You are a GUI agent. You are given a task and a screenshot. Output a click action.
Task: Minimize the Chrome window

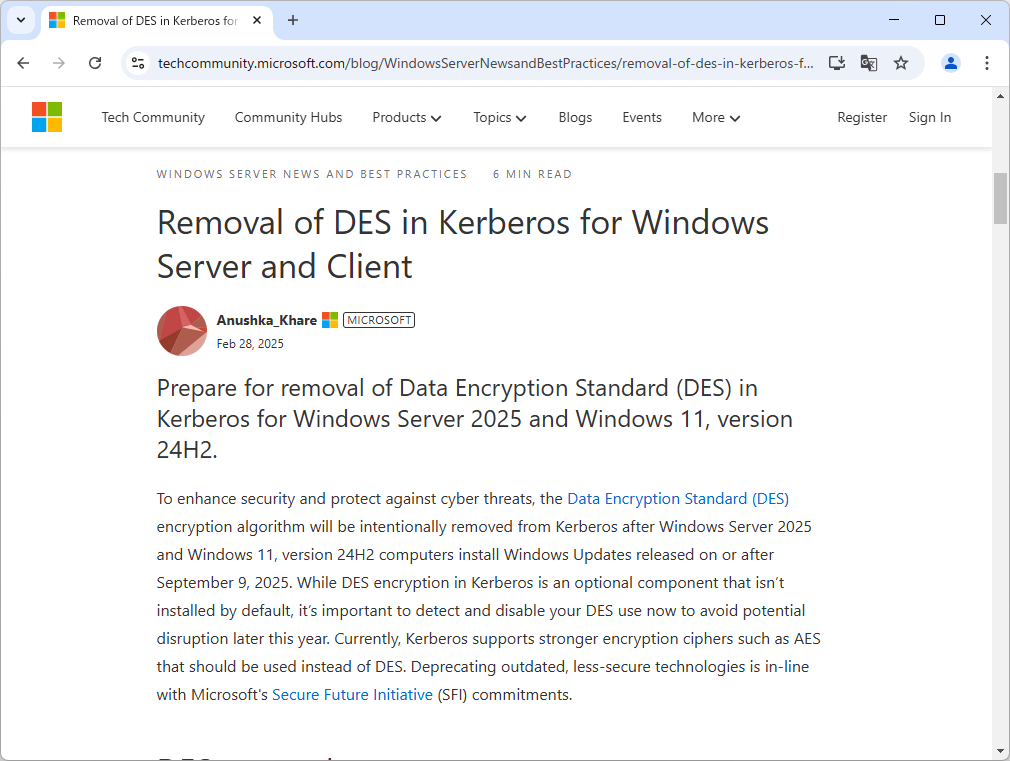894,20
